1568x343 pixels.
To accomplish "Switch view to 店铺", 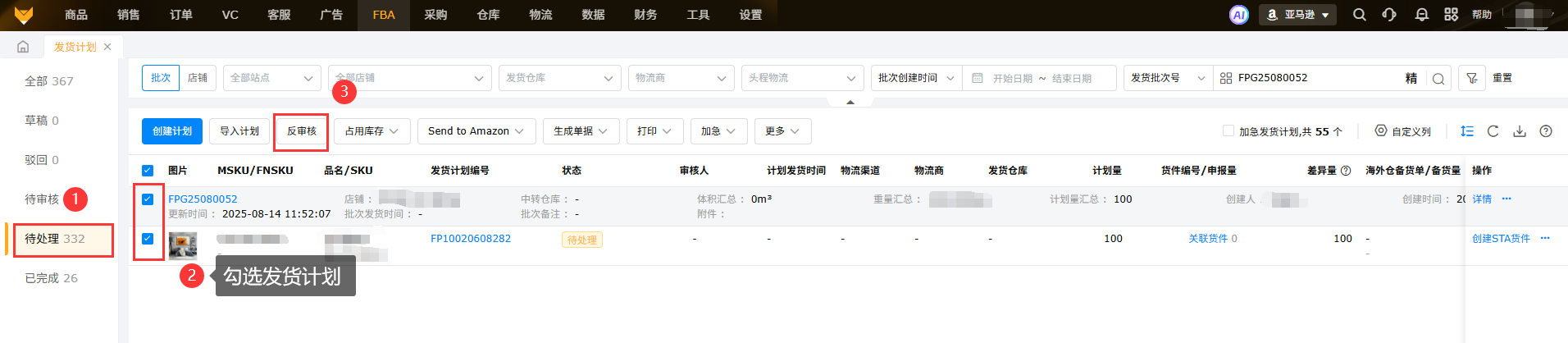I will [198, 78].
